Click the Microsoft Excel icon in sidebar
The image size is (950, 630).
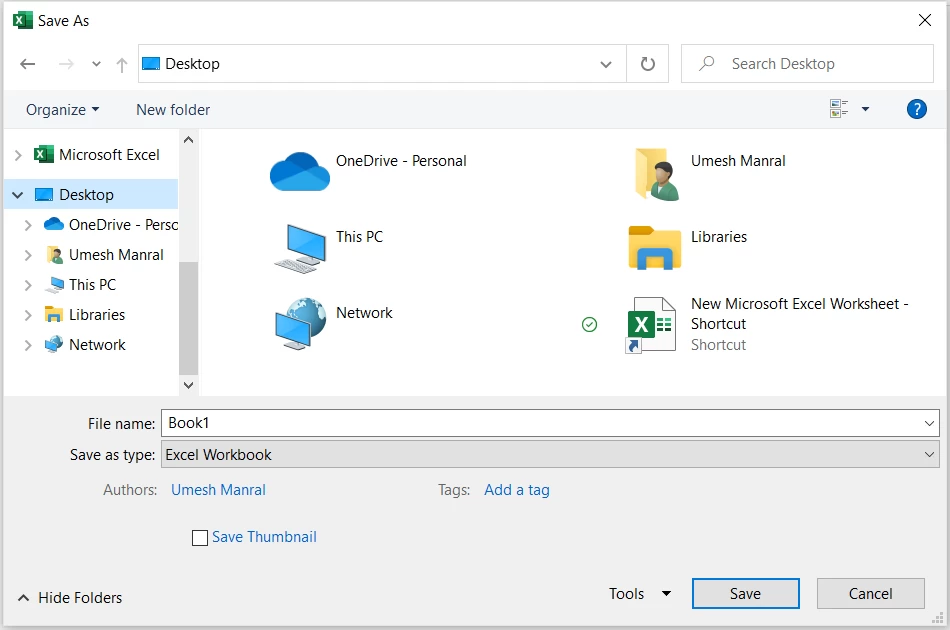[x=43, y=154]
